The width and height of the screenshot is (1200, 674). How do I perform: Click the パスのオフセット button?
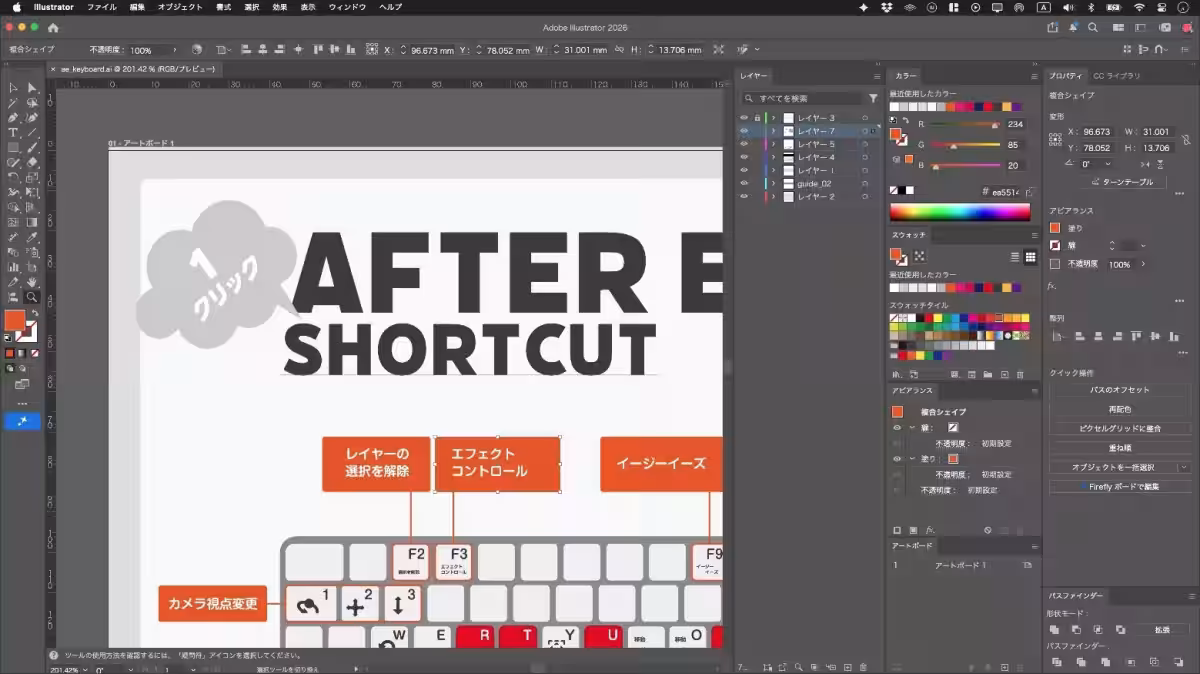coord(1120,390)
